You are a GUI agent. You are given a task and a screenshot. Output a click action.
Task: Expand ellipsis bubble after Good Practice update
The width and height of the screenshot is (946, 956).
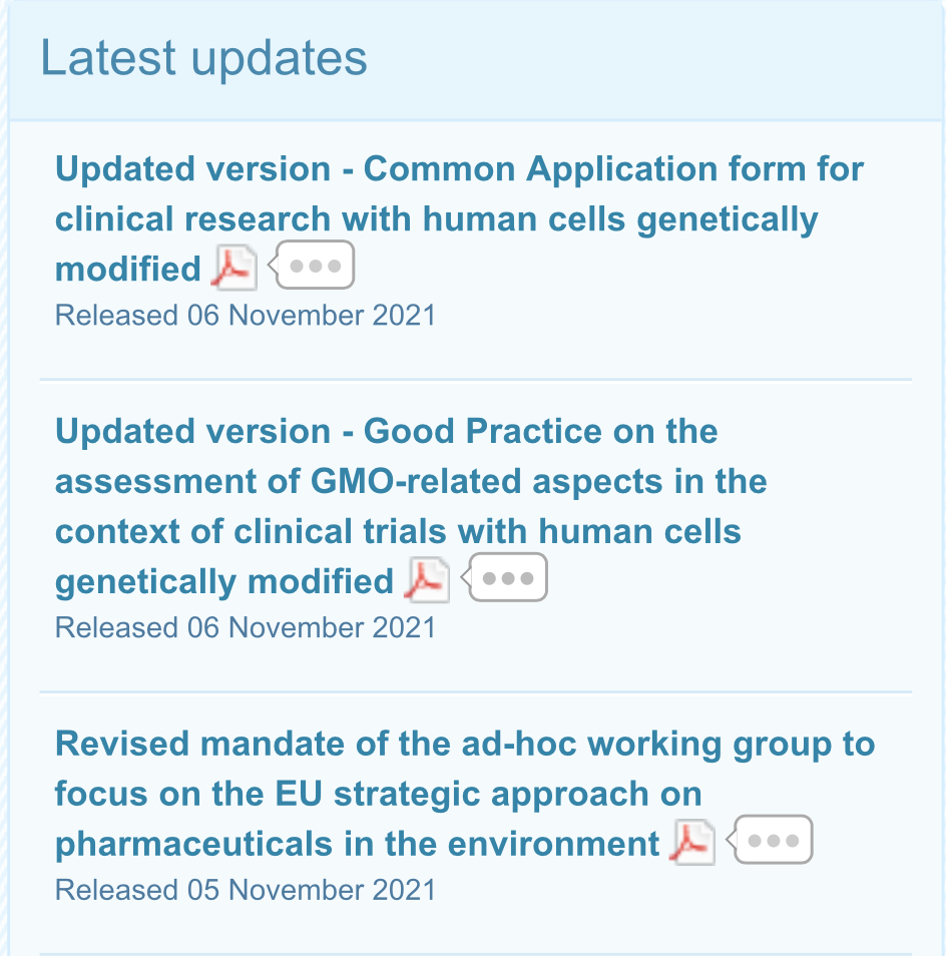click(508, 579)
